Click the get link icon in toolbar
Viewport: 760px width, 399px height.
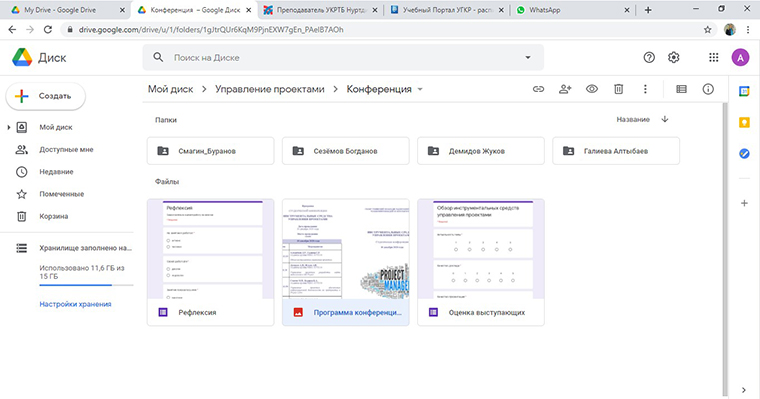(538, 89)
